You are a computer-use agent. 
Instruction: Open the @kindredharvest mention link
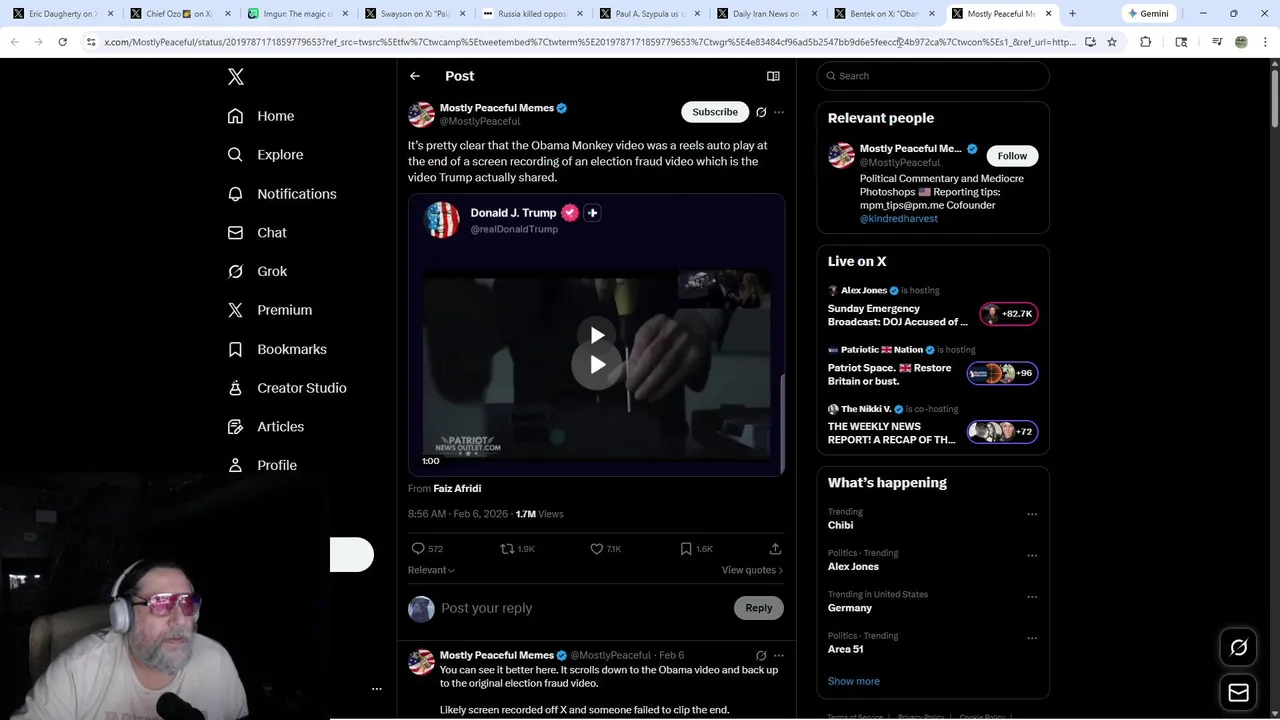coord(899,218)
